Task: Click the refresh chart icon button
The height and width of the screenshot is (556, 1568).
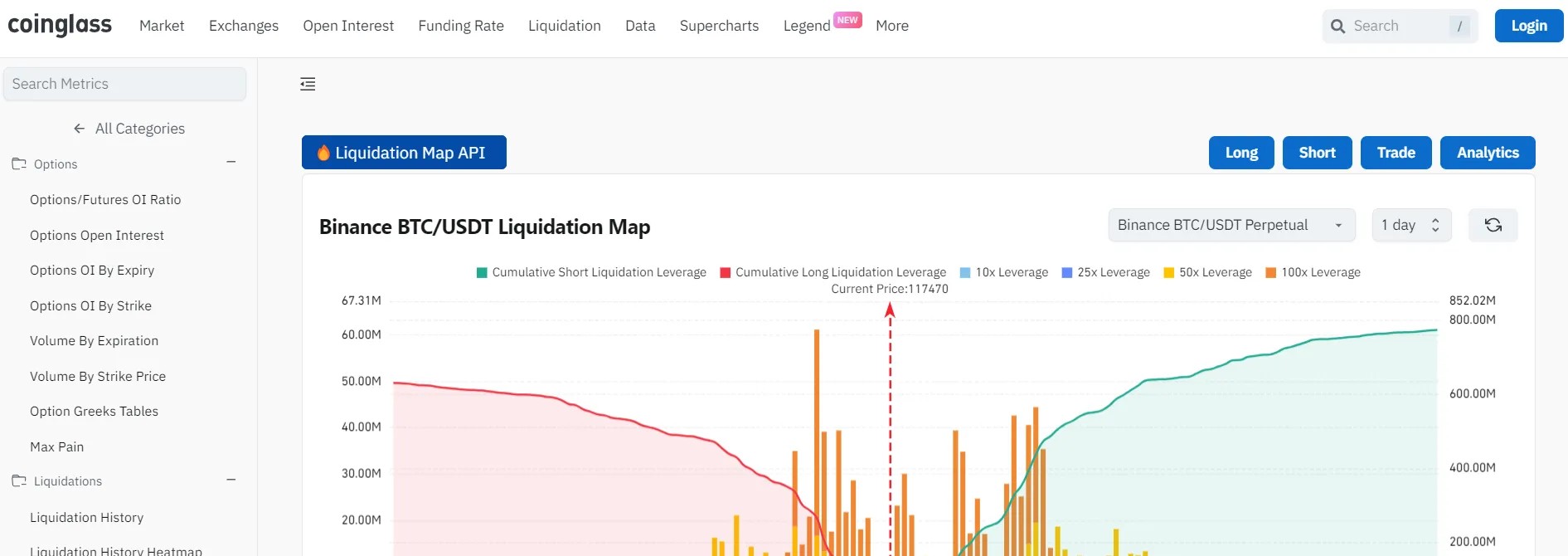Action: point(1493,225)
